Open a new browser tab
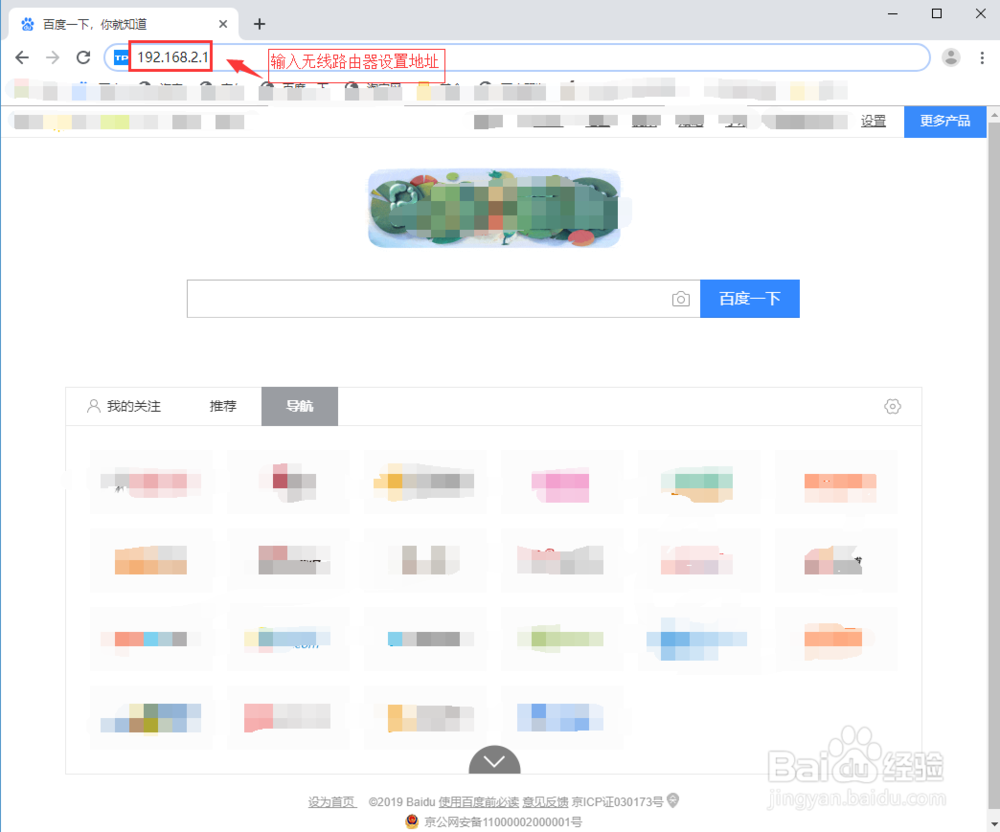 coord(259,24)
